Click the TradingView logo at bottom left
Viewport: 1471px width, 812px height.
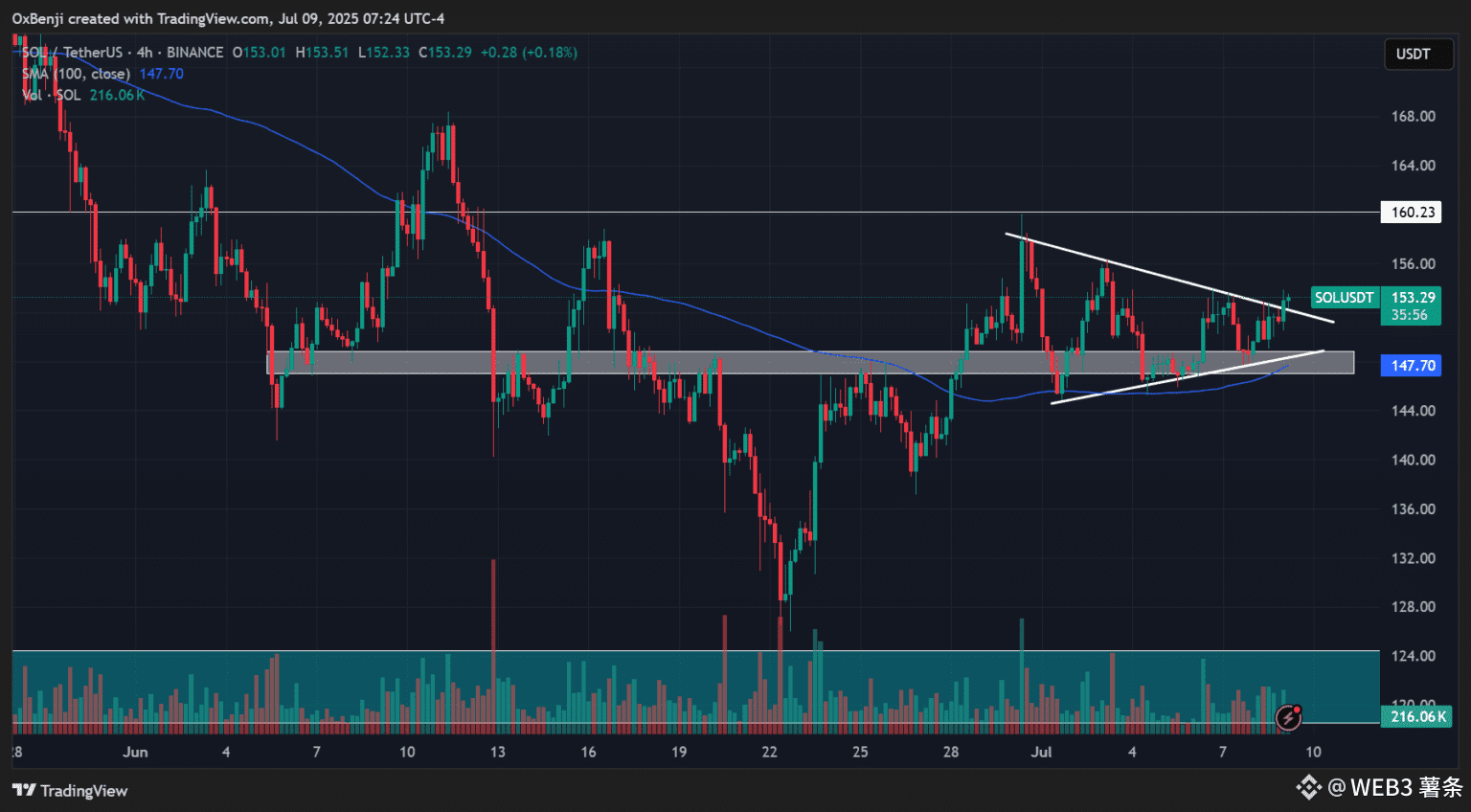[70, 790]
